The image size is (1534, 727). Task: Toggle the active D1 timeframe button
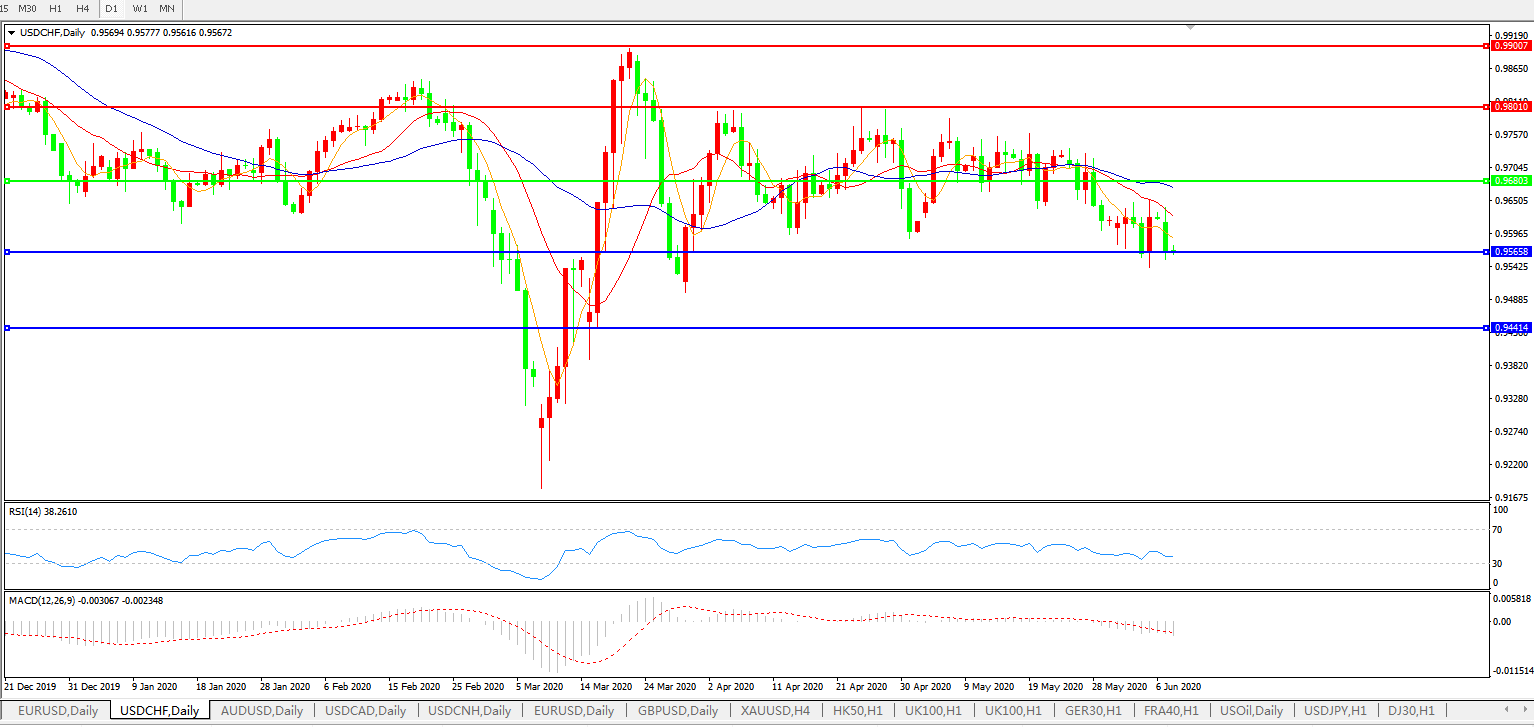click(112, 8)
